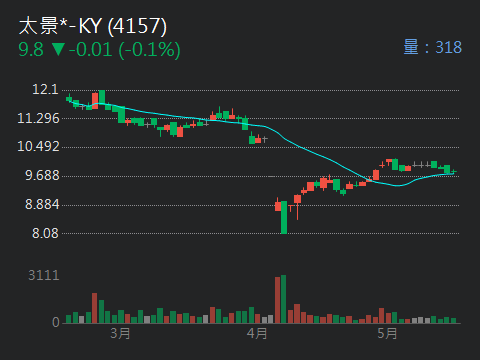This screenshot has height=360, width=480.
Task: Click the 8.884 price axis label
Action: point(42,204)
